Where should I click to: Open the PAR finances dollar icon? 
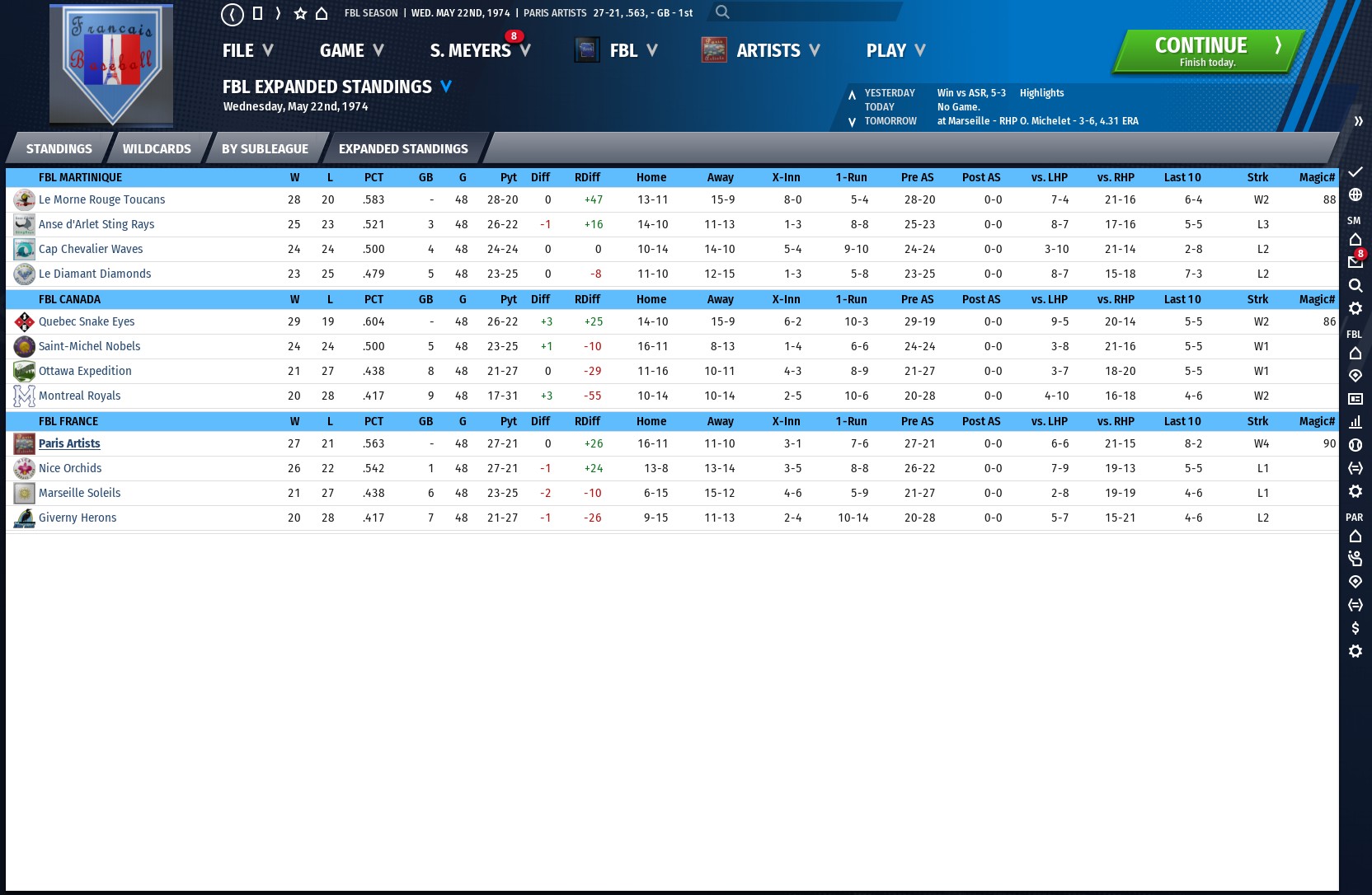[x=1355, y=628]
